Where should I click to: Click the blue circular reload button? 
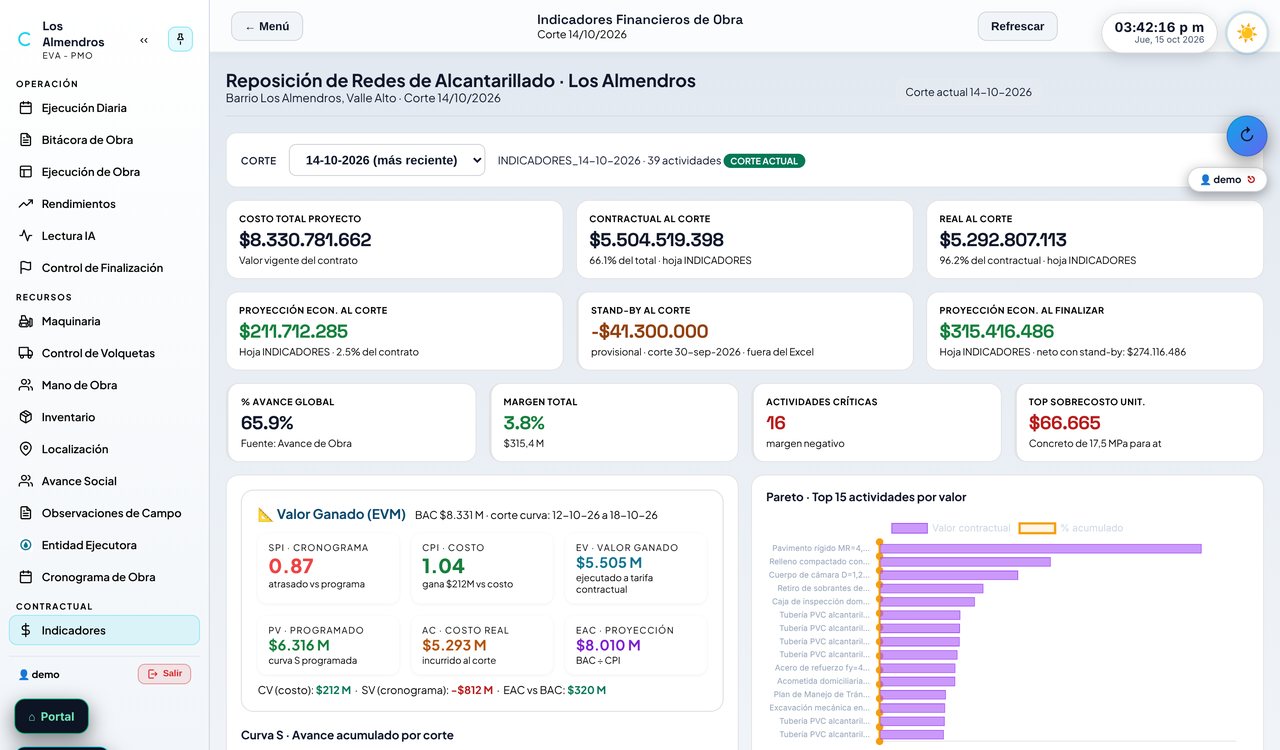click(1247, 135)
